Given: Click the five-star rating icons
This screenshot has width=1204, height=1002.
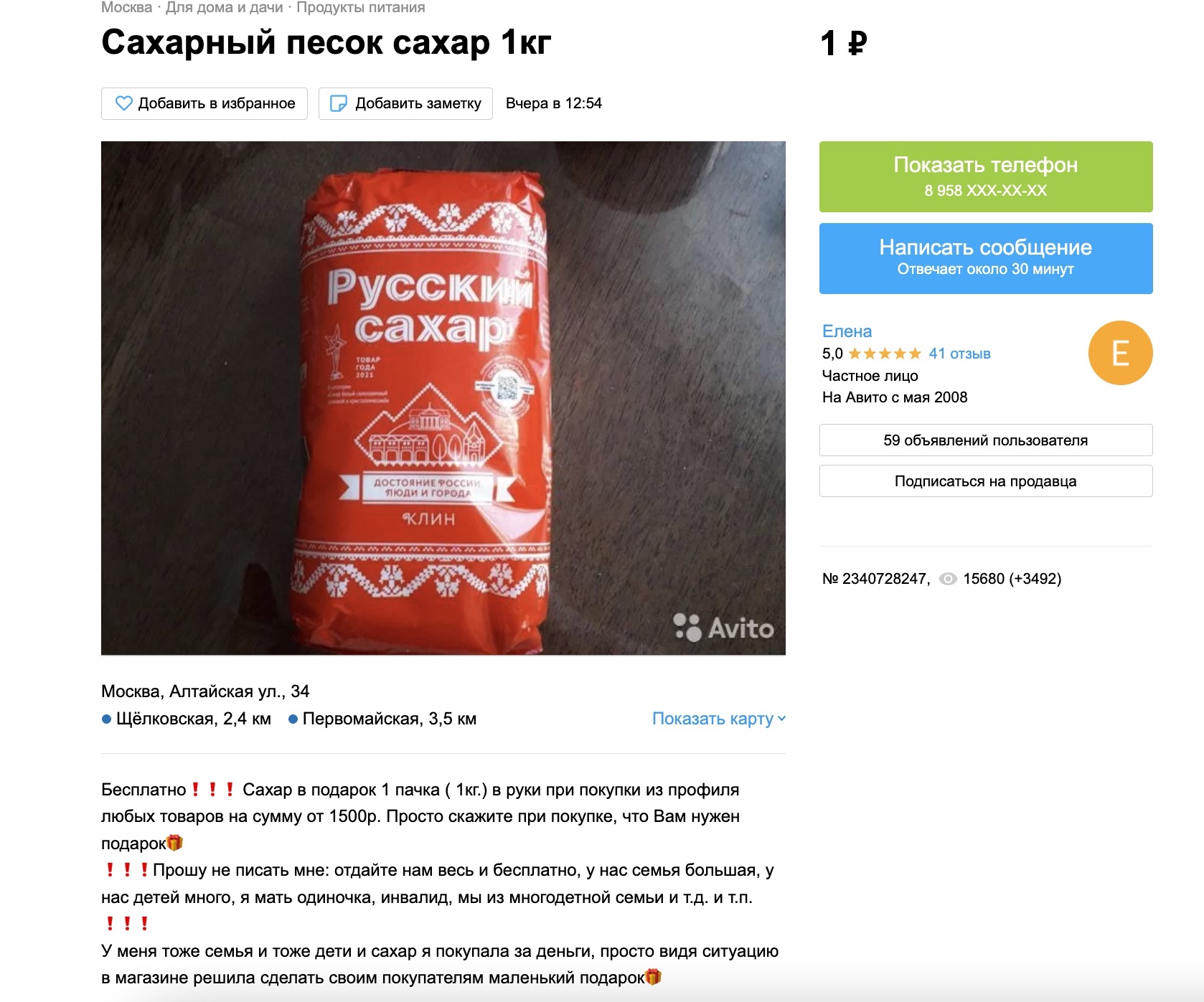Looking at the screenshot, I should 885,354.
